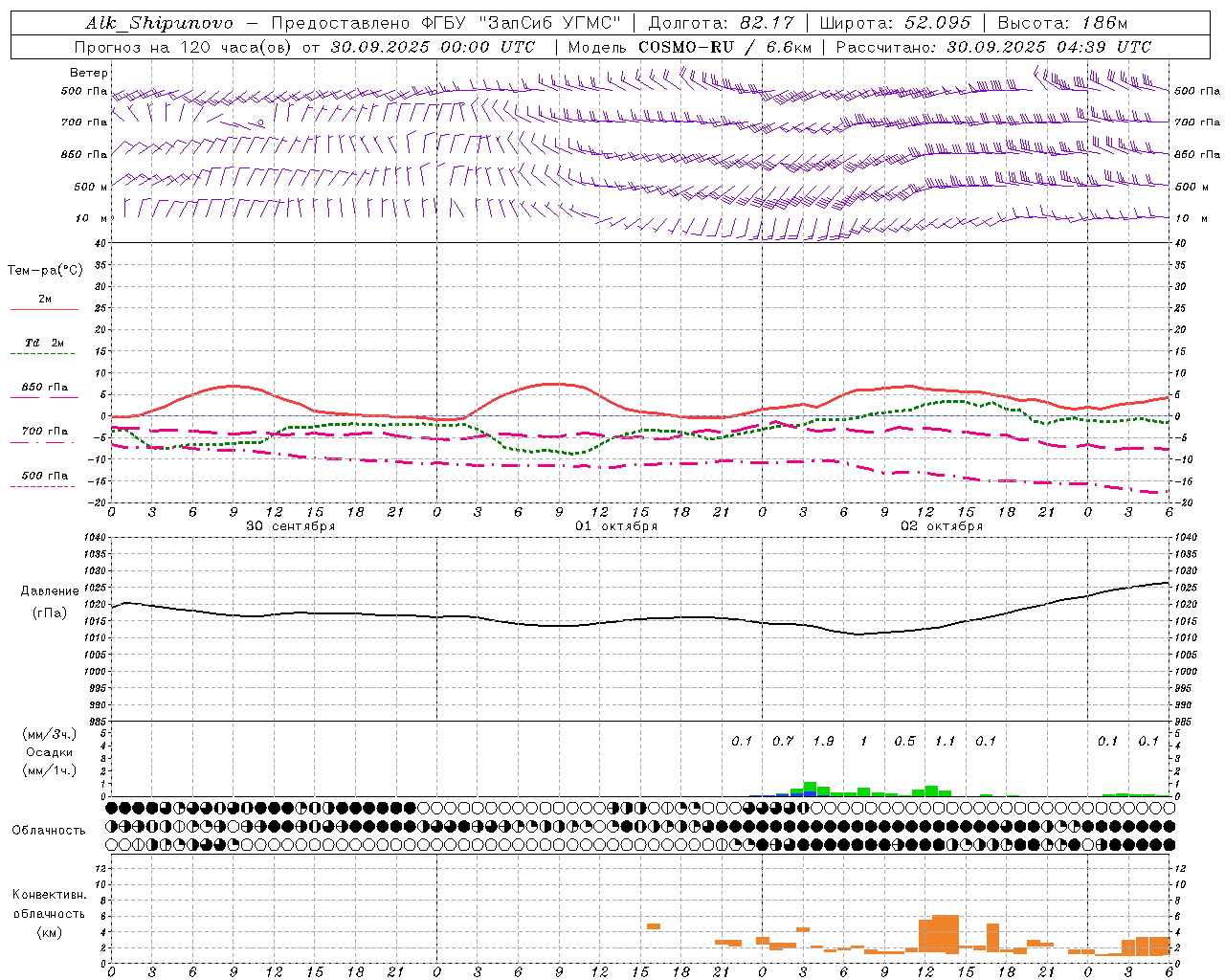The height and width of the screenshot is (980, 1225).
Task: Click the (мм/3ч.) precipitation unit label
Action: pos(50,734)
